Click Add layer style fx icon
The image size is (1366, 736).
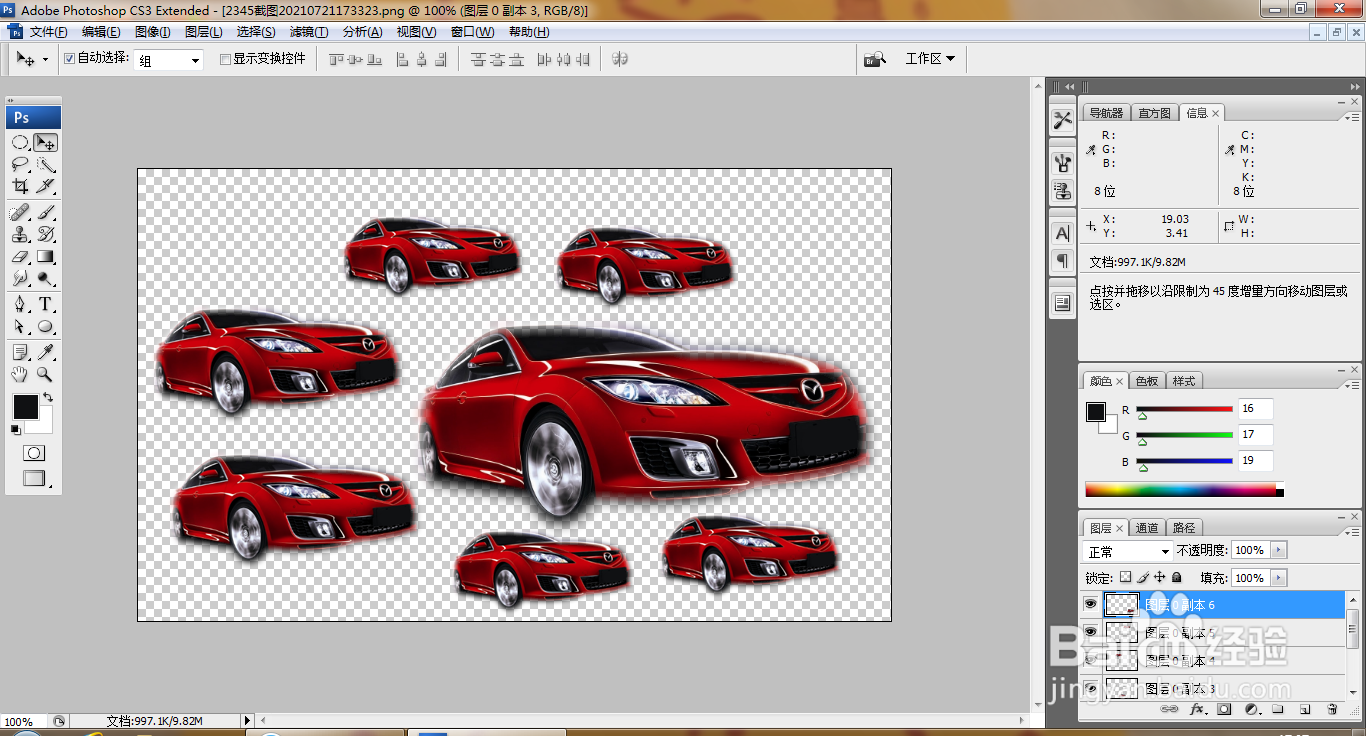(1197, 710)
